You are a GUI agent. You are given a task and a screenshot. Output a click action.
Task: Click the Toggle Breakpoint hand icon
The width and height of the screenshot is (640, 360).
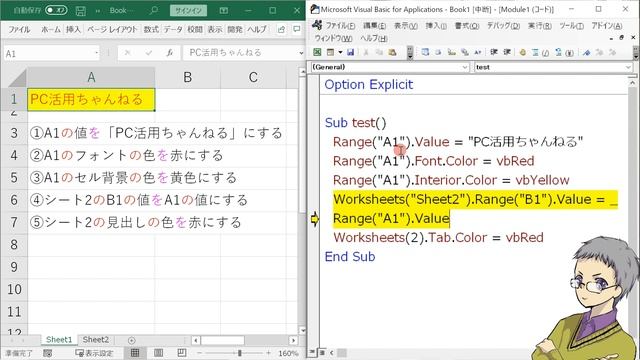[522, 52]
